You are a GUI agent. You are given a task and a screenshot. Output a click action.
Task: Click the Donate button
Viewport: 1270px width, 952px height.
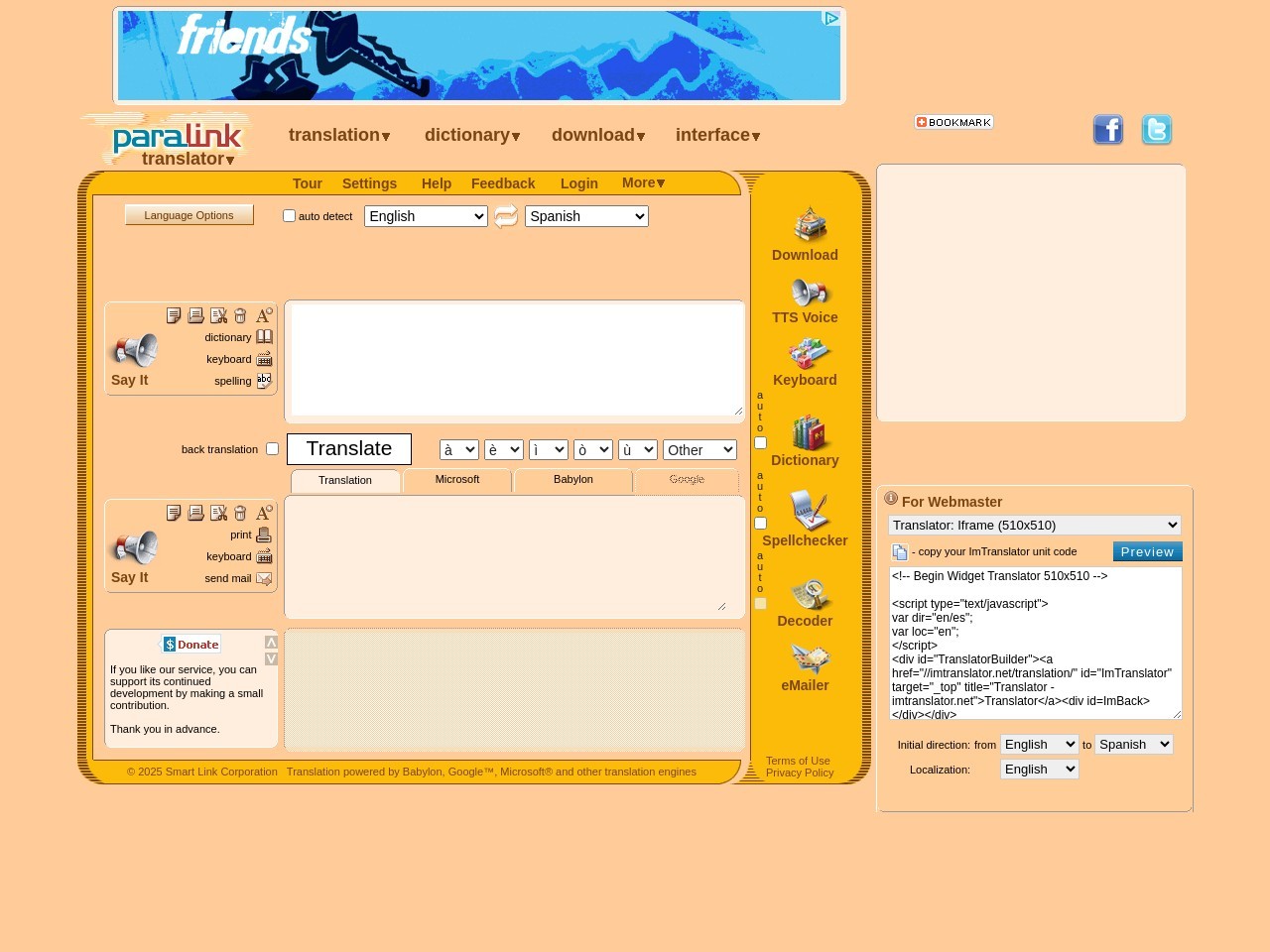pyautogui.click(x=190, y=645)
